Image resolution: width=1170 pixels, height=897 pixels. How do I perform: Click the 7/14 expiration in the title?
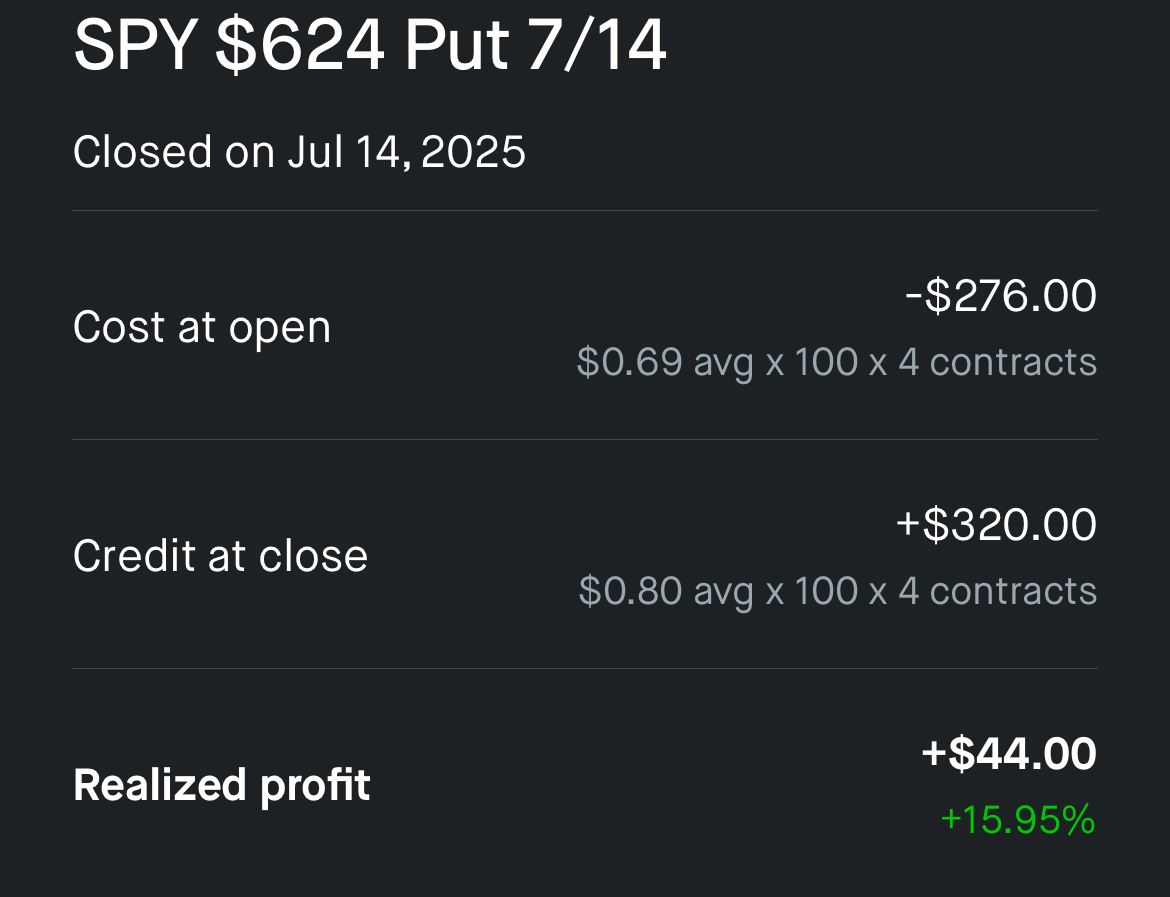pos(596,46)
